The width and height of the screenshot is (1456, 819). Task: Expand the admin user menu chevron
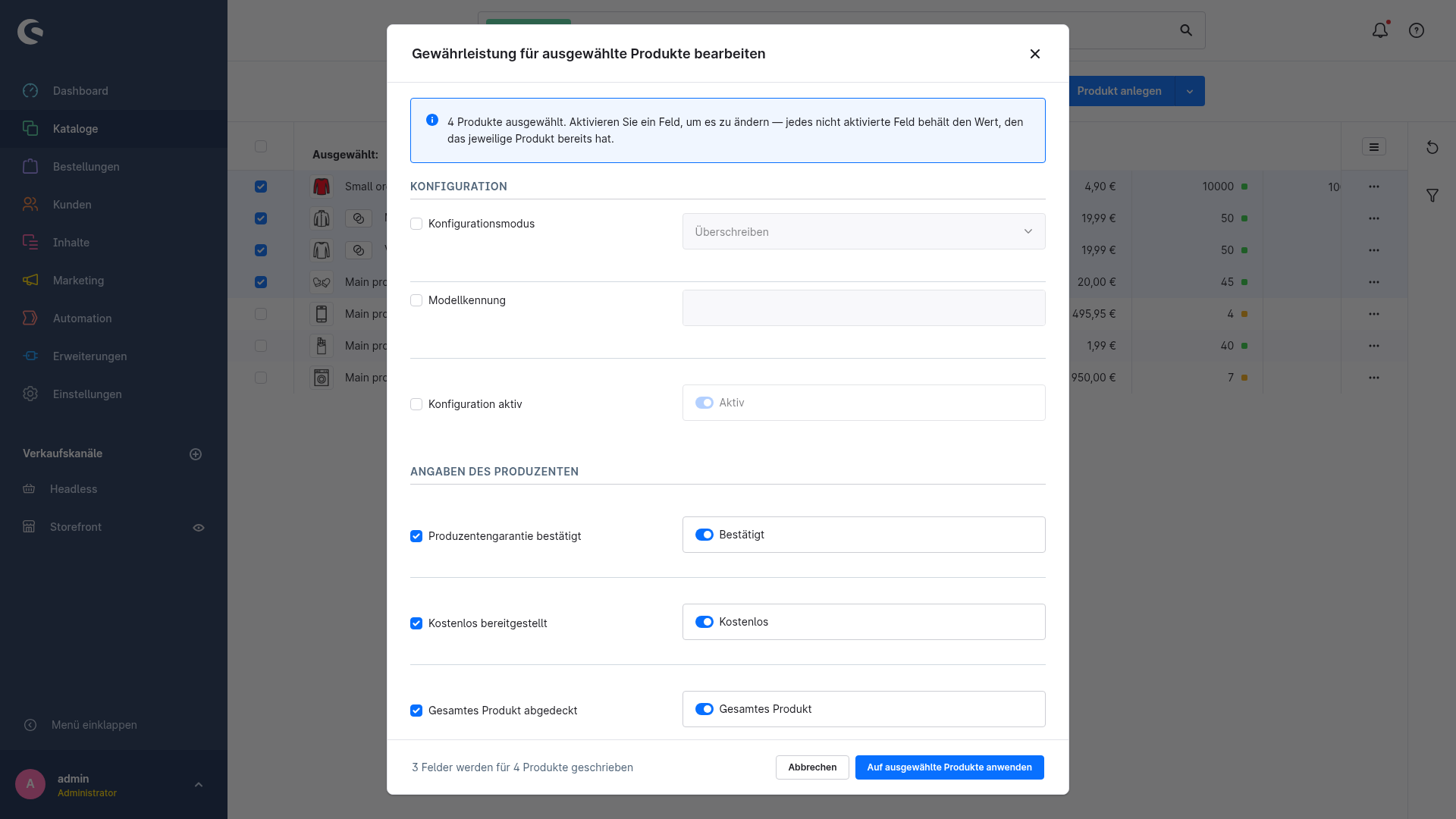199,785
